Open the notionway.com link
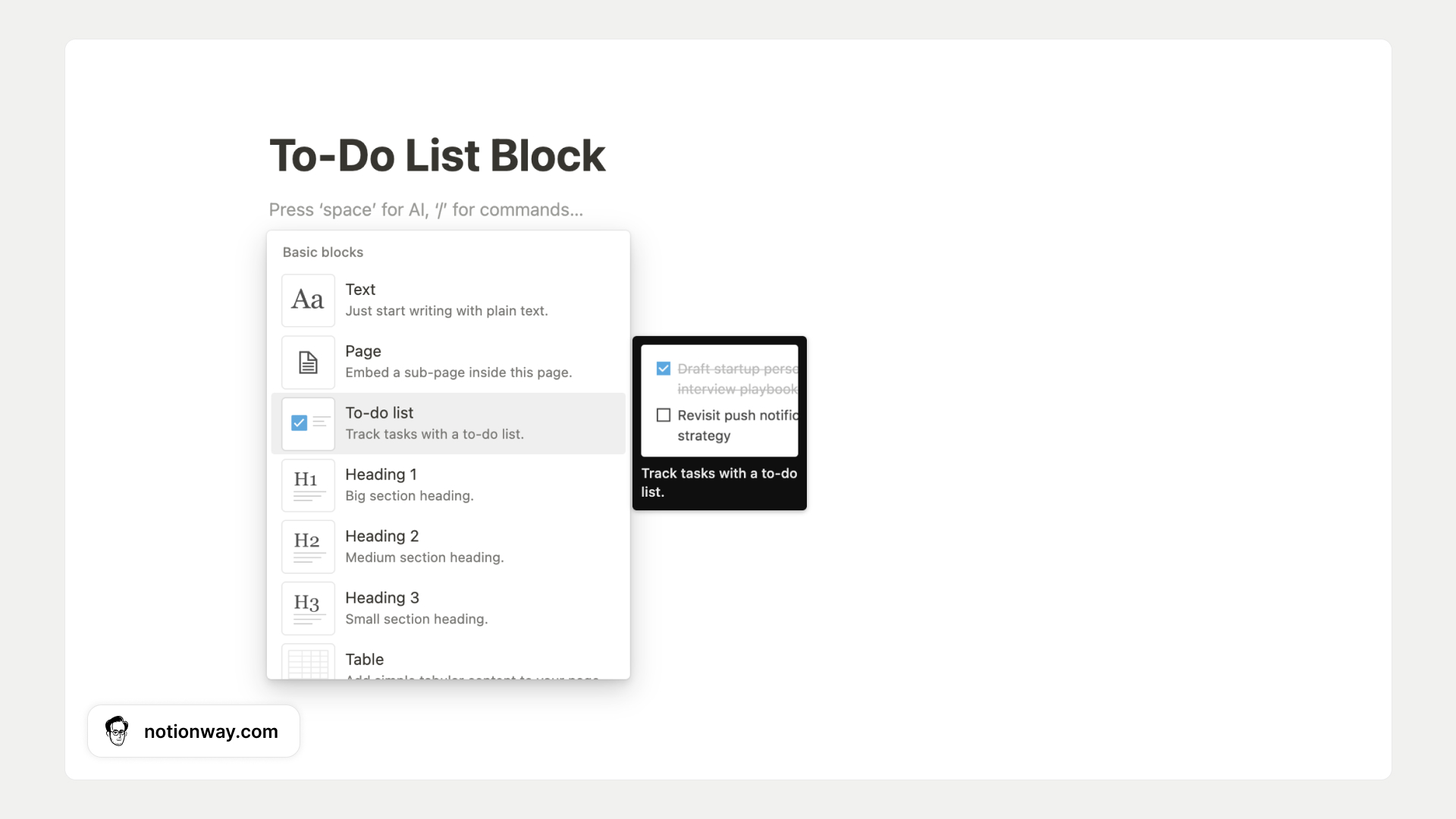Image resolution: width=1456 pixels, height=819 pixels. click(x=211, y=731)
